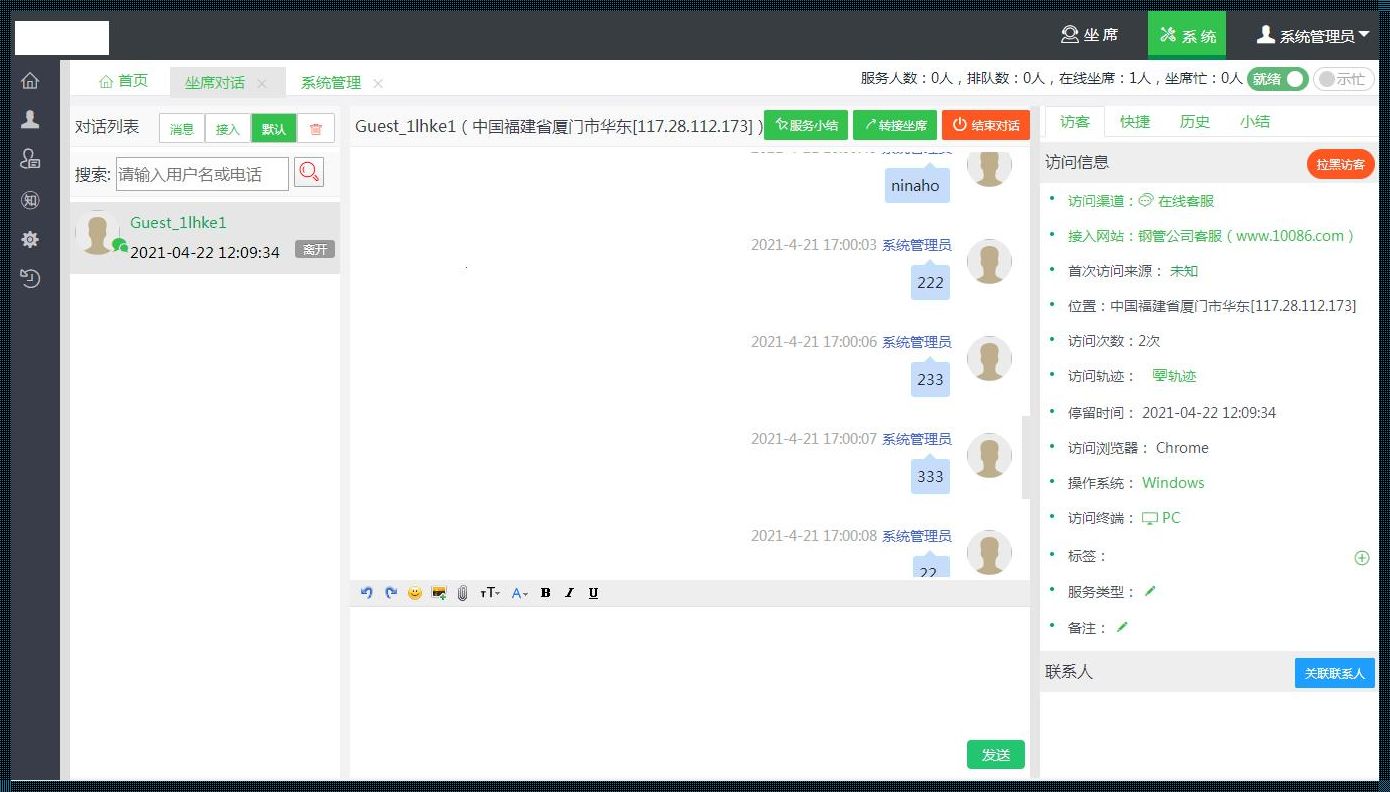Click the PC terminal value
The image size is (1390, 792).
click(1161, 518)
